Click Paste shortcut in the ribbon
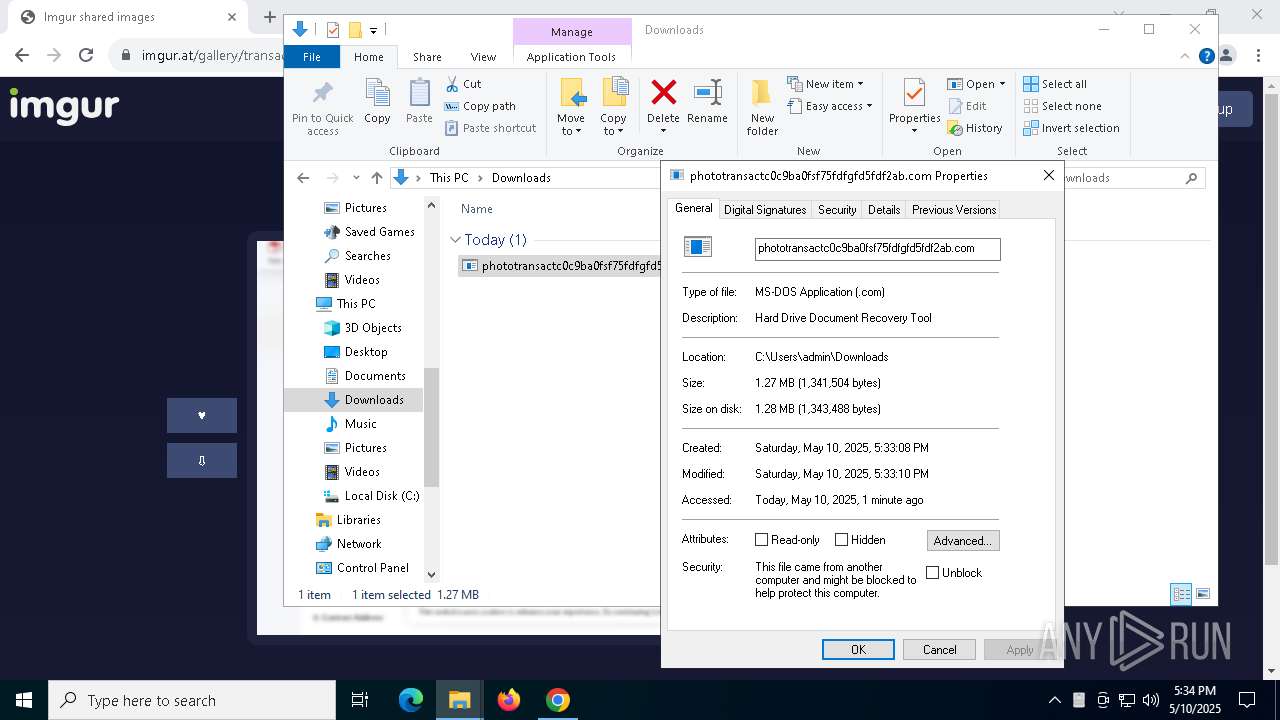 490,128
